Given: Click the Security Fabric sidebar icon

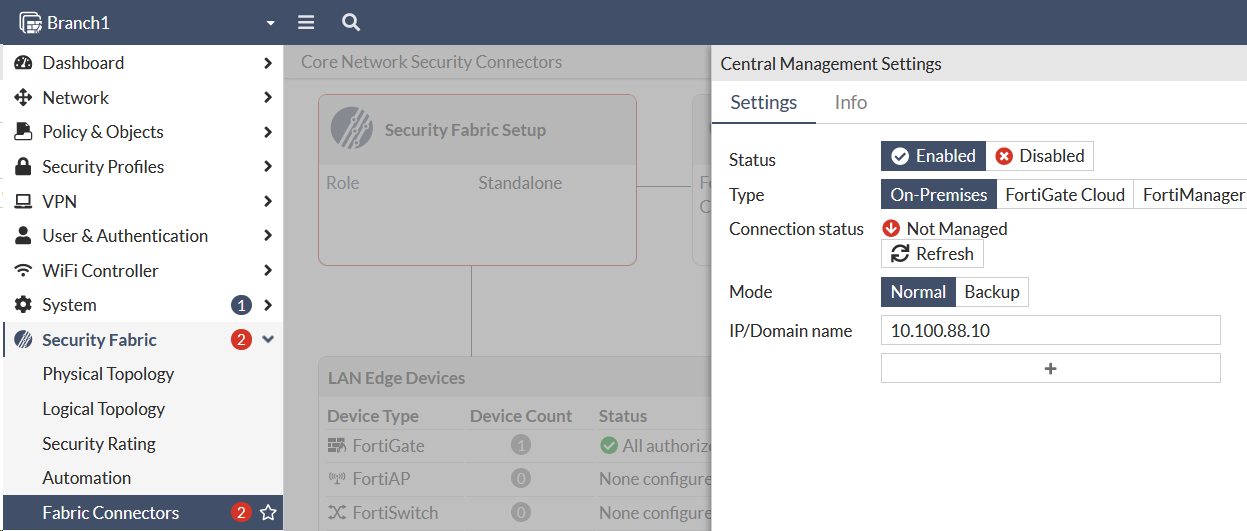Looking at the screenshot, I should [23, 340].
